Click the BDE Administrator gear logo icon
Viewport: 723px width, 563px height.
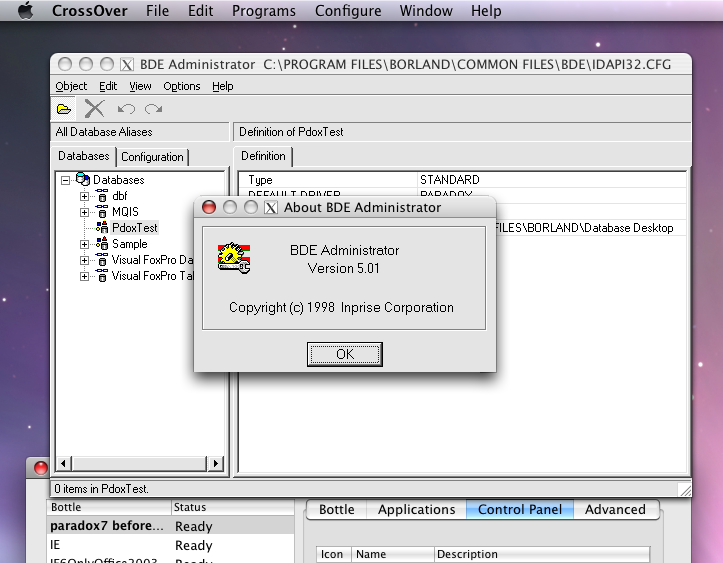click(x=234, y=258)
